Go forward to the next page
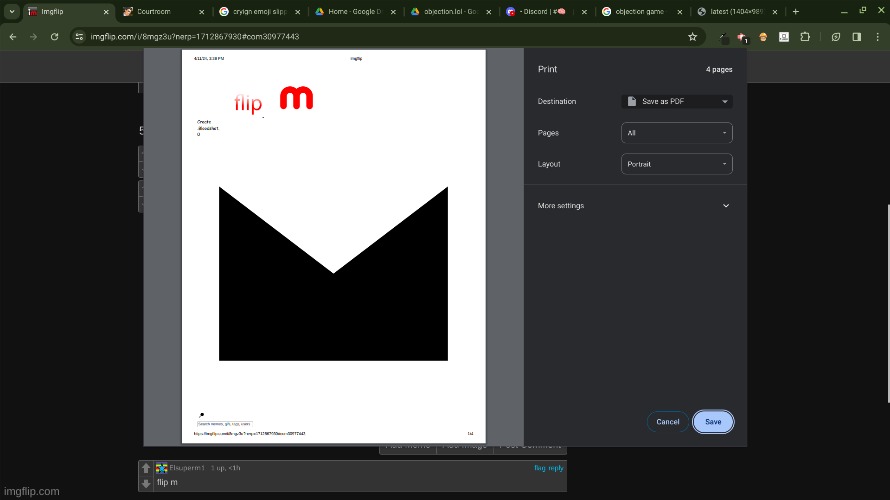Viewport: 890px width, 500px height. (x=33, y=37)
